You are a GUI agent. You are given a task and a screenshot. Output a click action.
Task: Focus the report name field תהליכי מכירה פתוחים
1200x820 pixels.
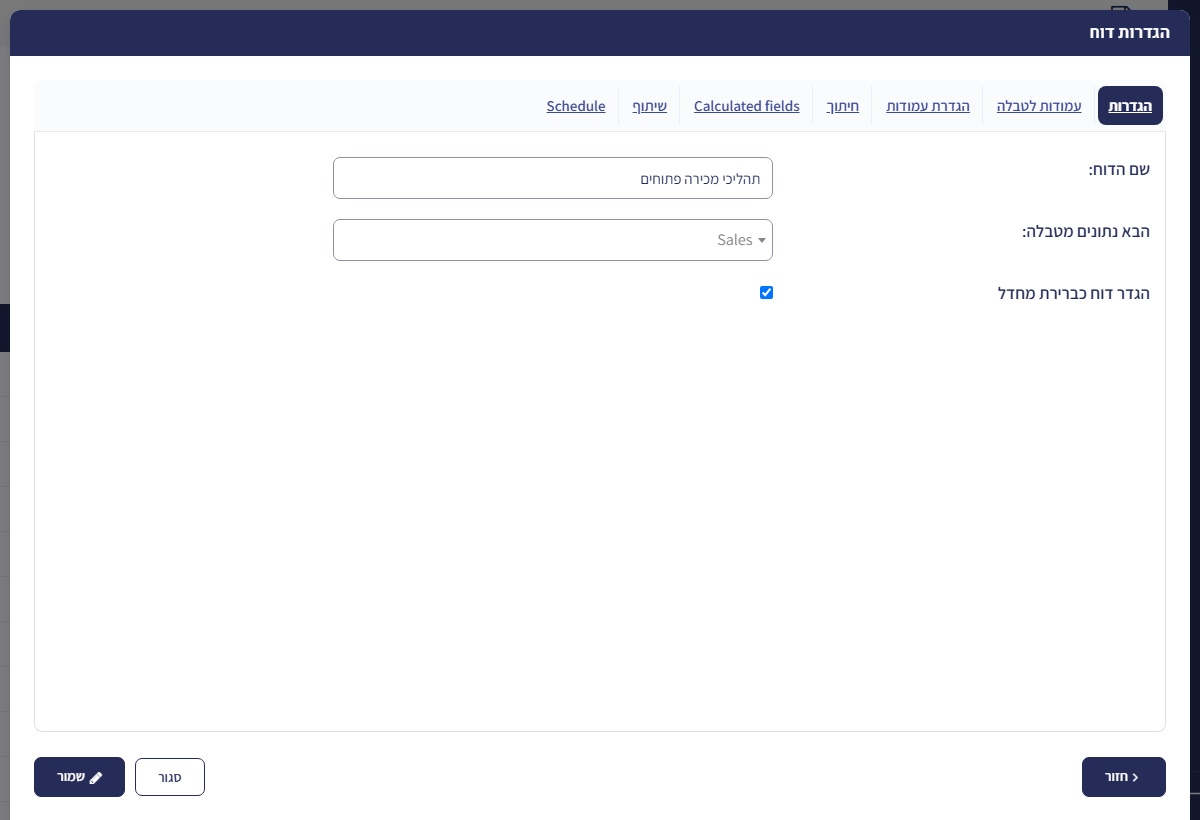(x=553, y=178)
